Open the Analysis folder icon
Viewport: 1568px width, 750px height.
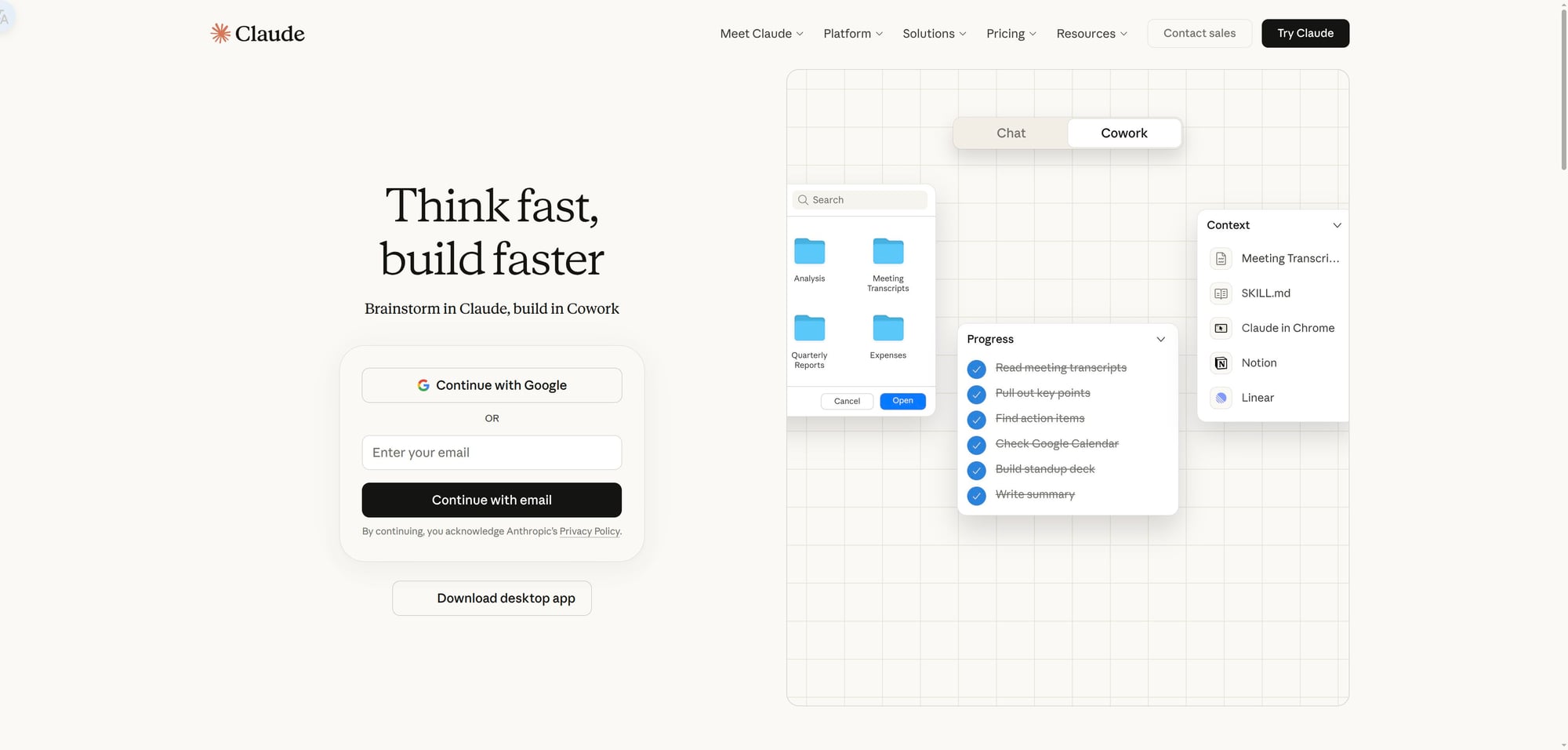click(x=809, y=252)
